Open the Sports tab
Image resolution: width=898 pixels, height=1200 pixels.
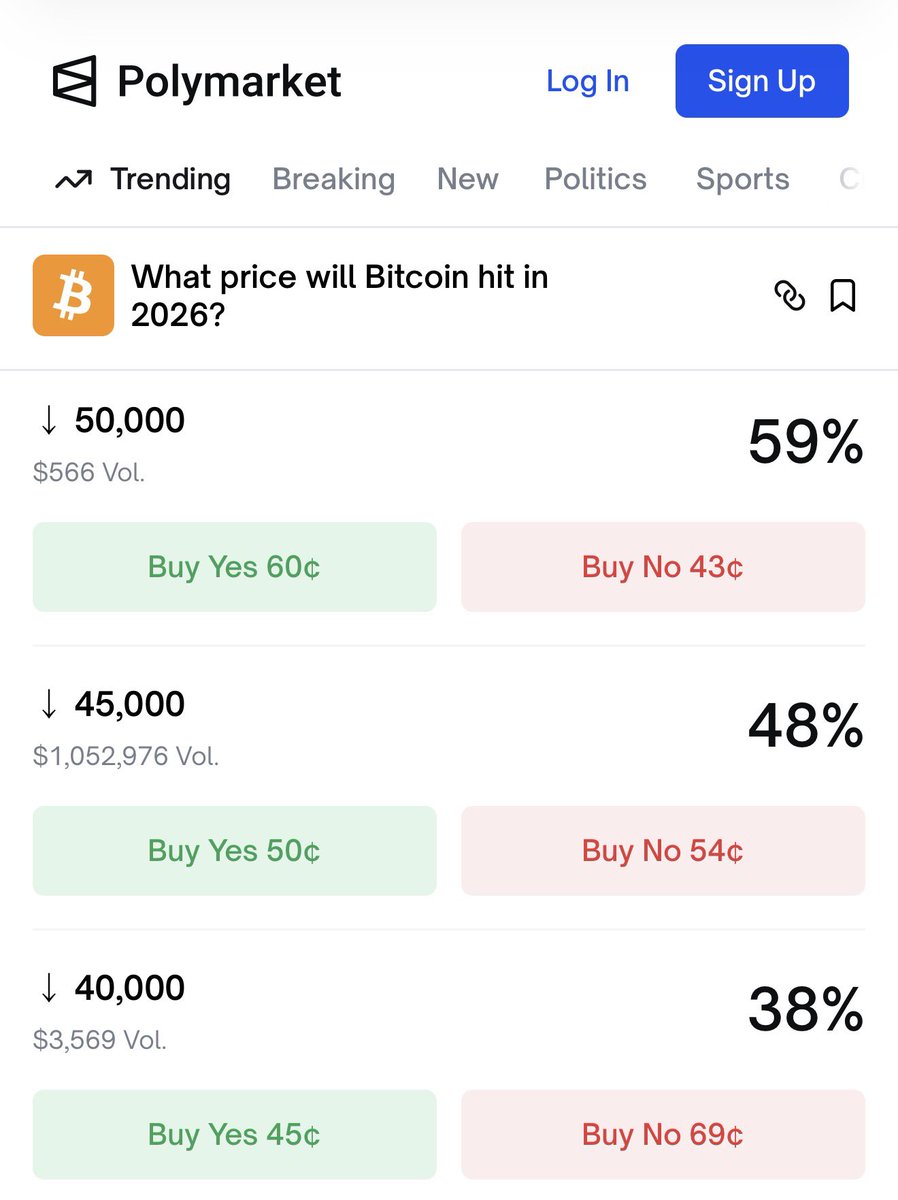[743, 179]
